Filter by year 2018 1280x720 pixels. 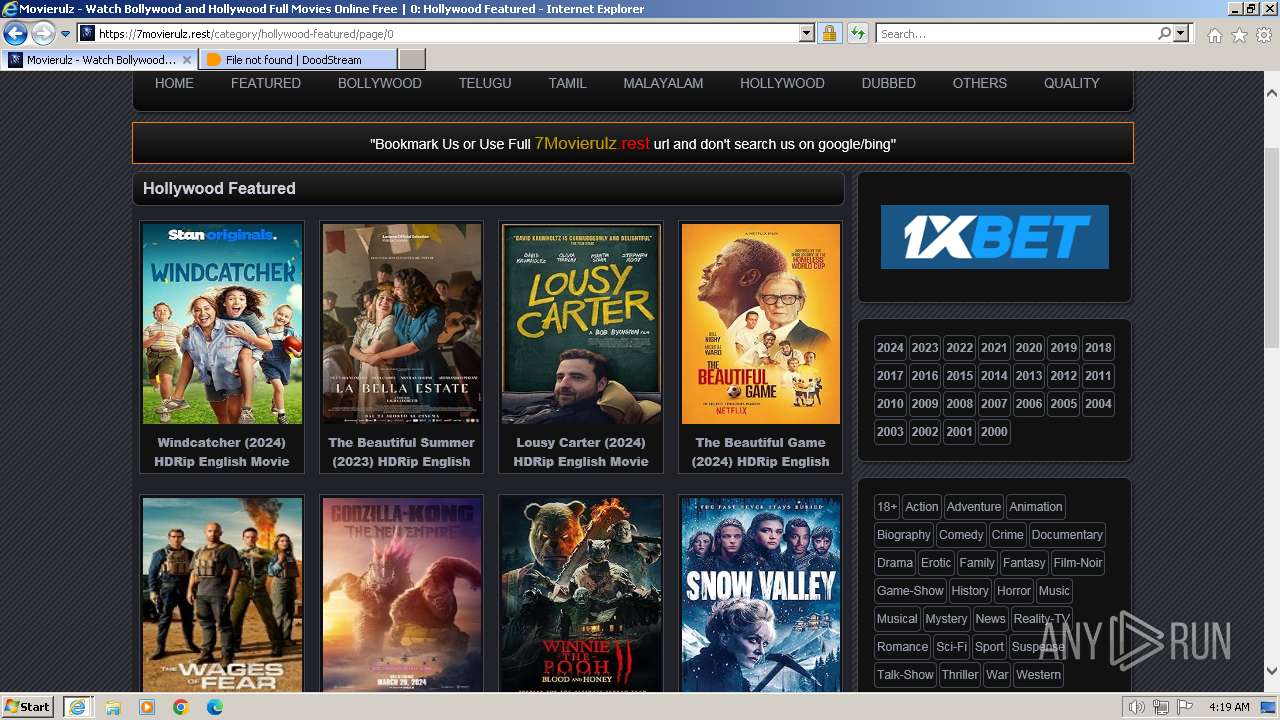pyautogui.click(x=1098, y=348)
